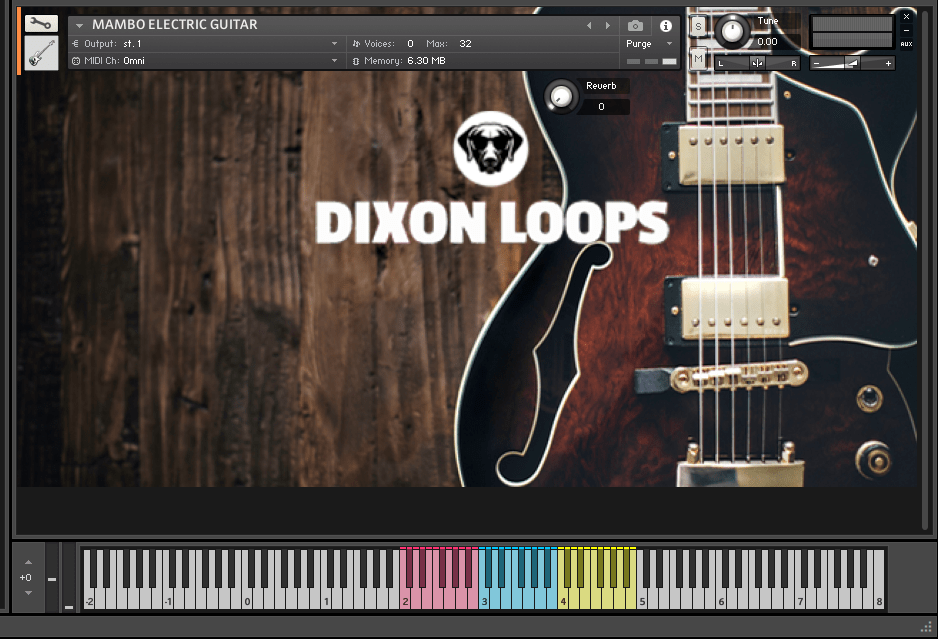Click the guitar instrument icon
The width and height of the screenshot is (938, 639).
coord(41,53)
